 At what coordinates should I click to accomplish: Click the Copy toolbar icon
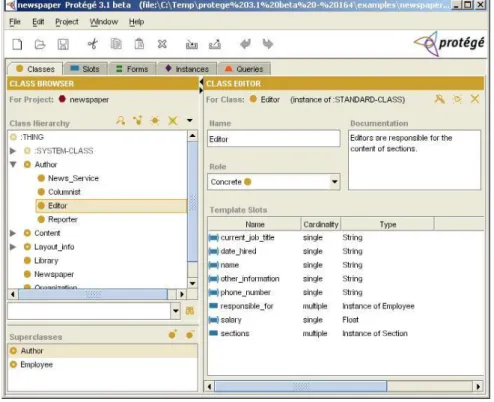tap(116, 44)
